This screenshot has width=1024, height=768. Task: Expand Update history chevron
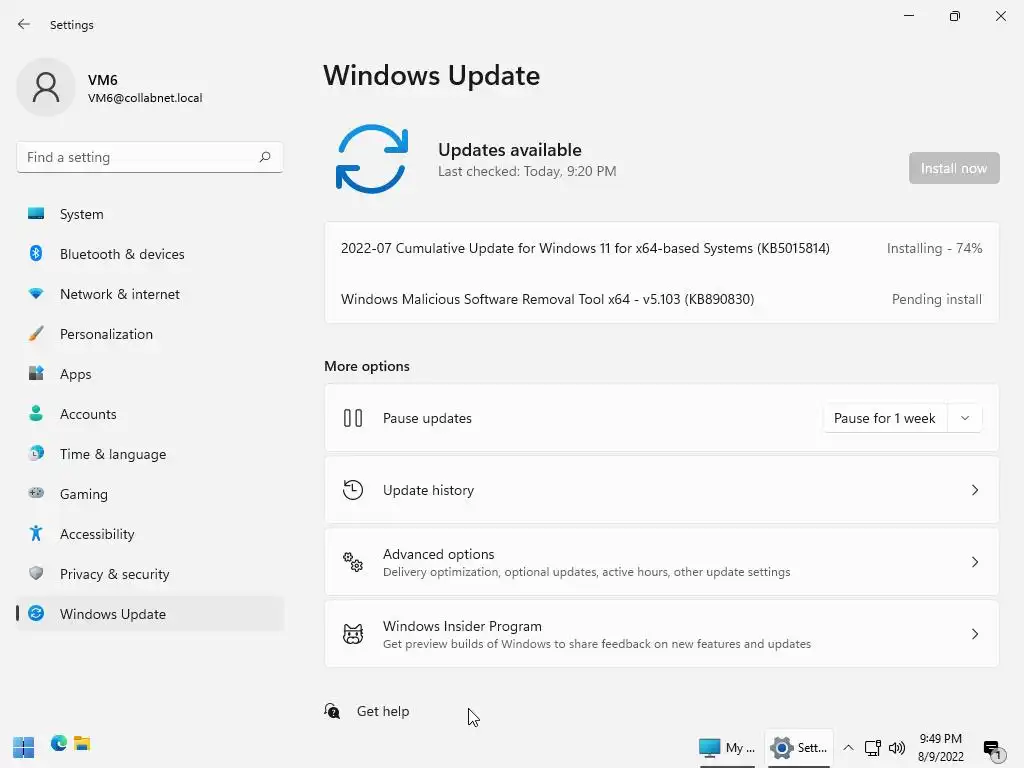(x=974, y=490)
